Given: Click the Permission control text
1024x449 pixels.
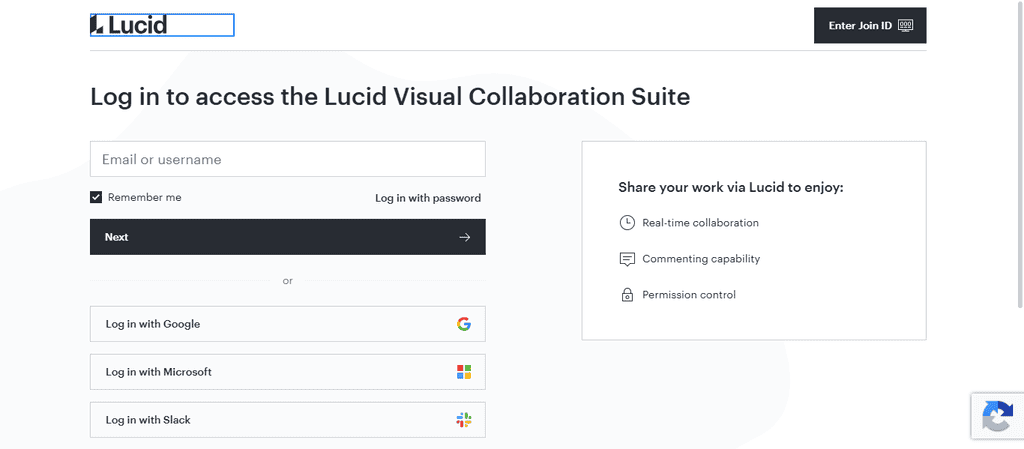Looking at the screenshot, I should pos(689,294).
